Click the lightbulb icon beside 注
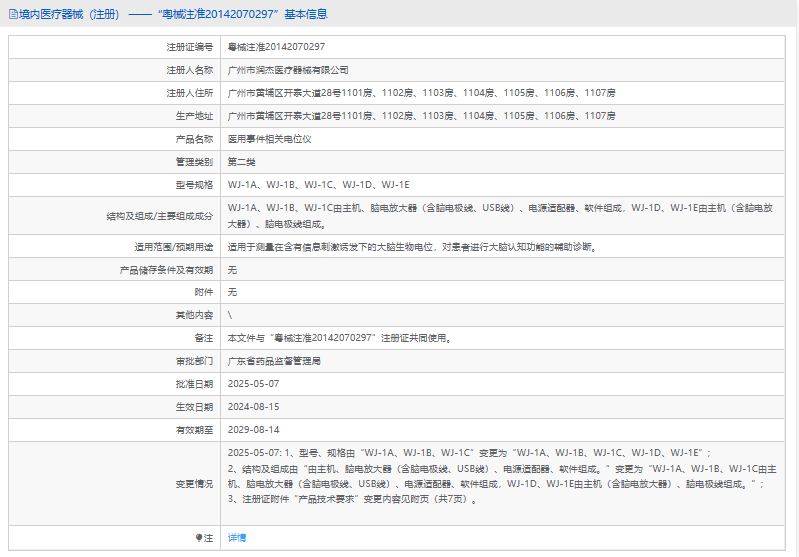Image resolution: width=799 pixels, height=557 pixels. point(199,538)
